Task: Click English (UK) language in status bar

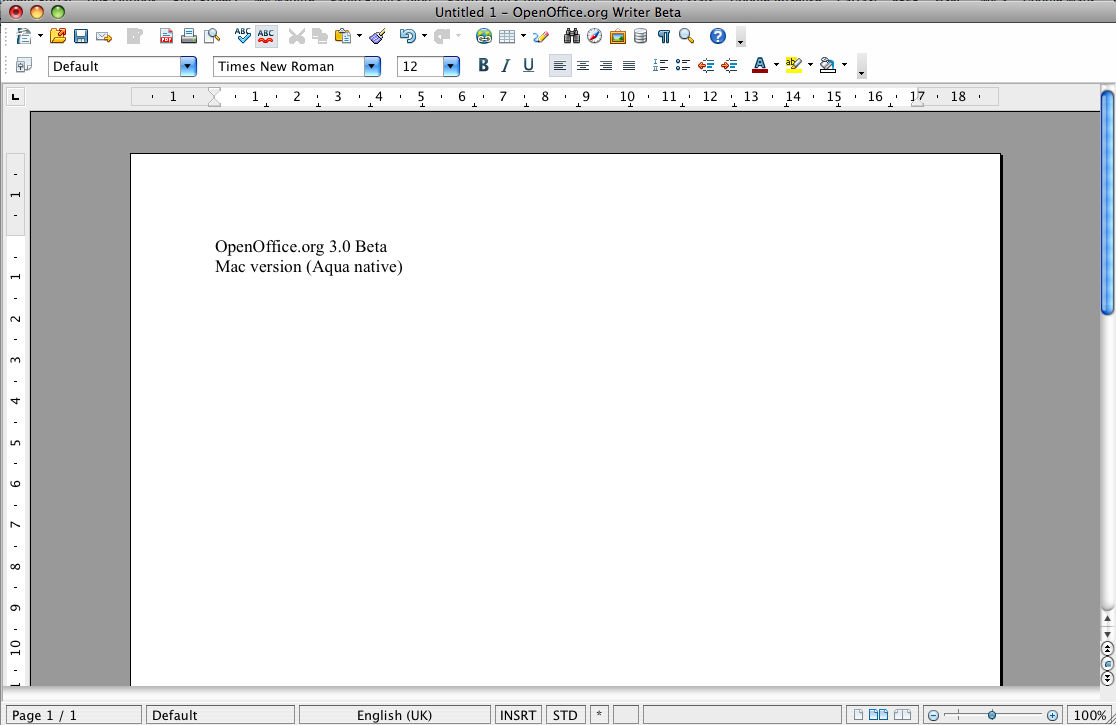Action: click(394, 715)
